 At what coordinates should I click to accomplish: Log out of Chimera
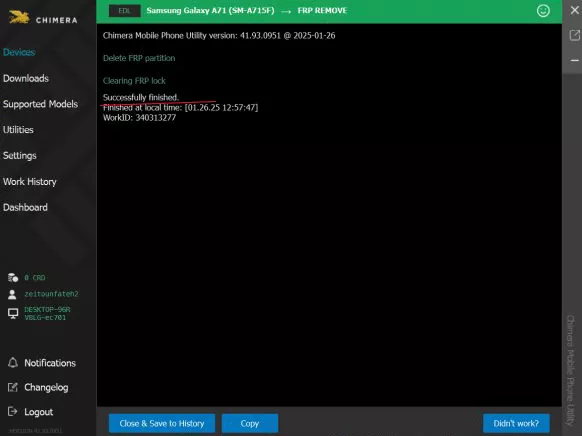pyautogui.click(x=39, y=412)
